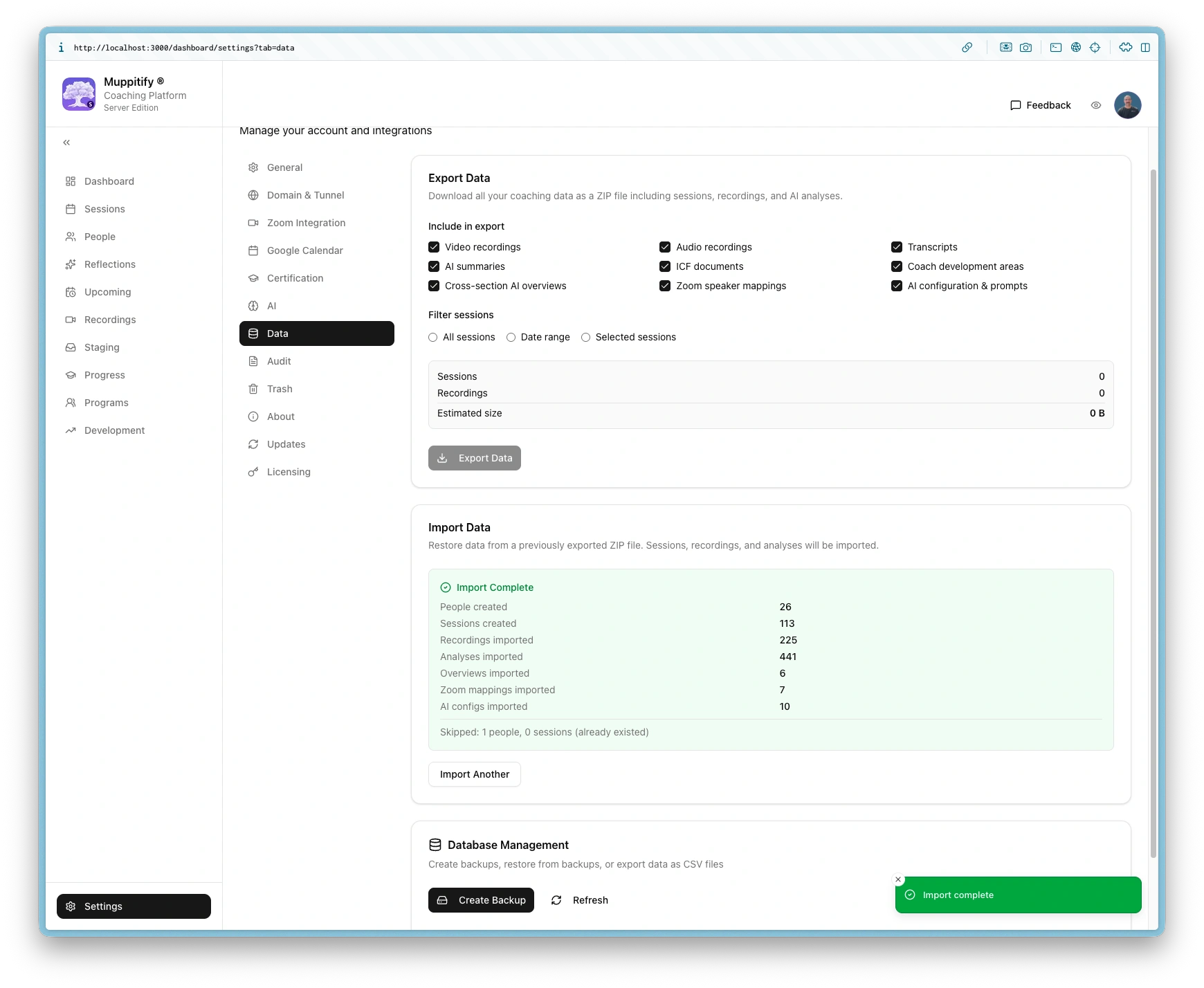Go to Recordings in the sidebar
Screen dimensions: 1204x988
pyautogui.click(x=109, y=320)
